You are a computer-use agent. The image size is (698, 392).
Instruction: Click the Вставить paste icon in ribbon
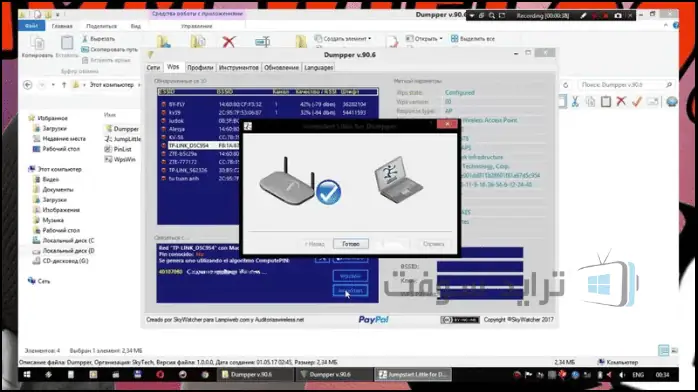(67, 43)
